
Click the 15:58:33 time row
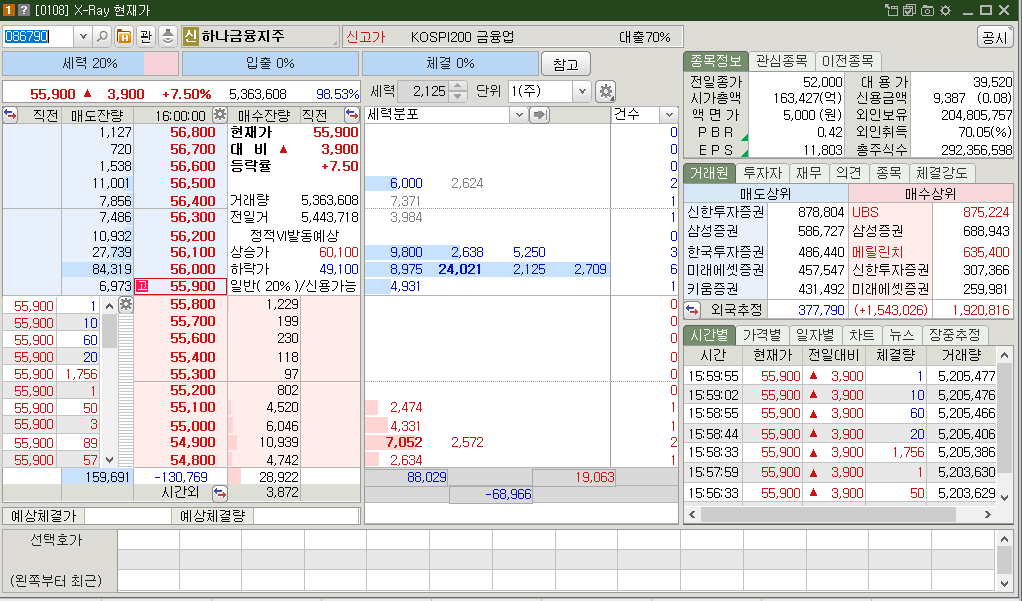coord(841,452)
